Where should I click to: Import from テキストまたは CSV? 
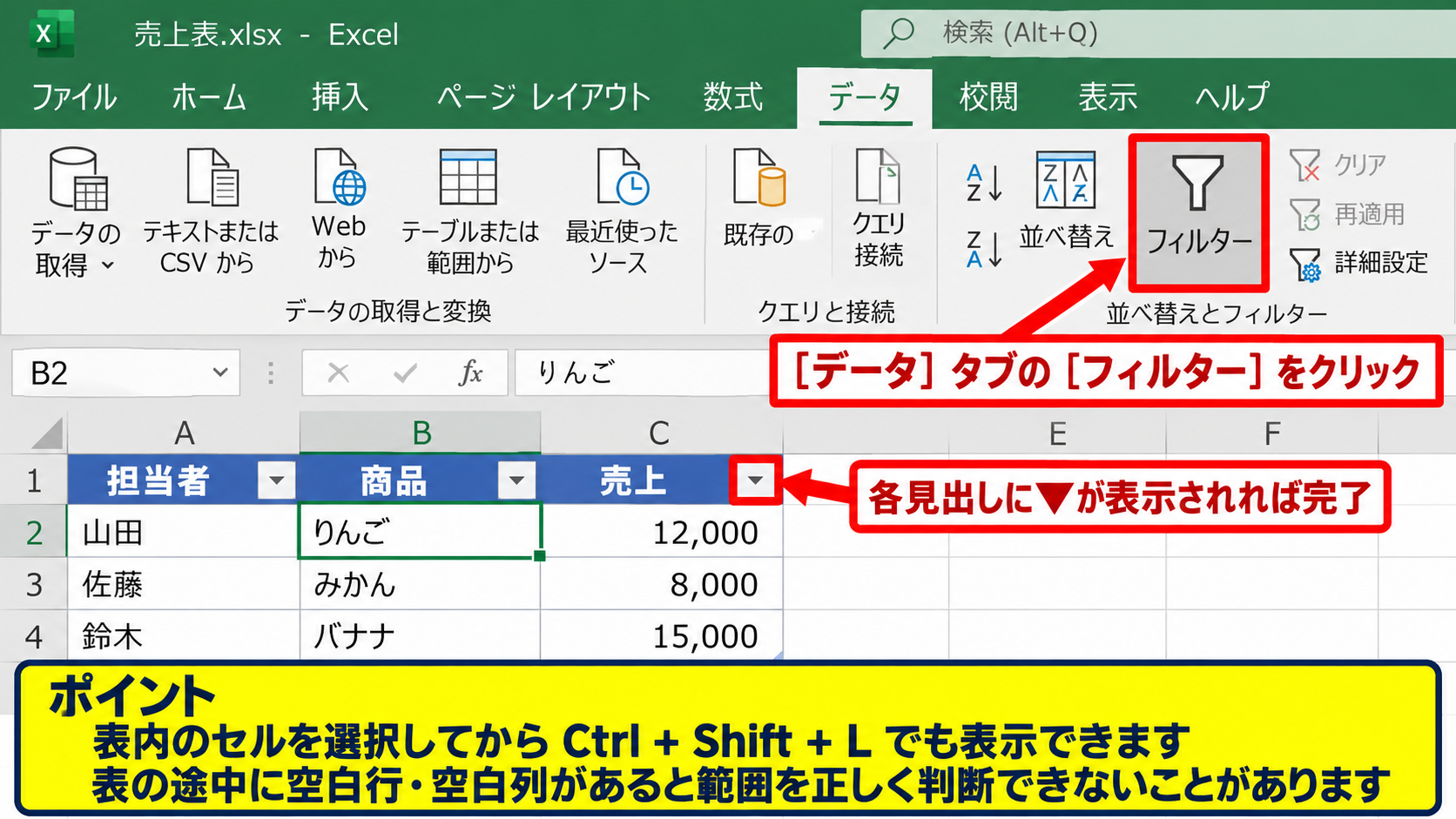(210, 212)
